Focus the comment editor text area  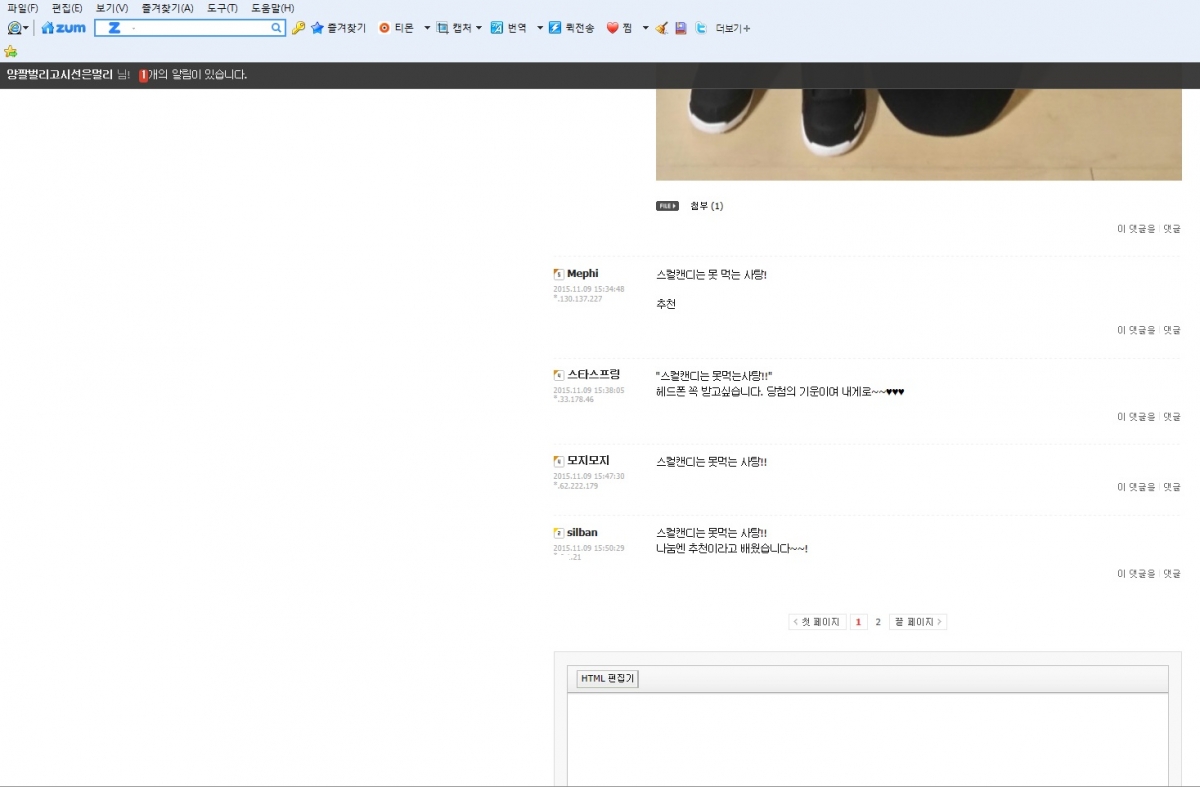867,739
